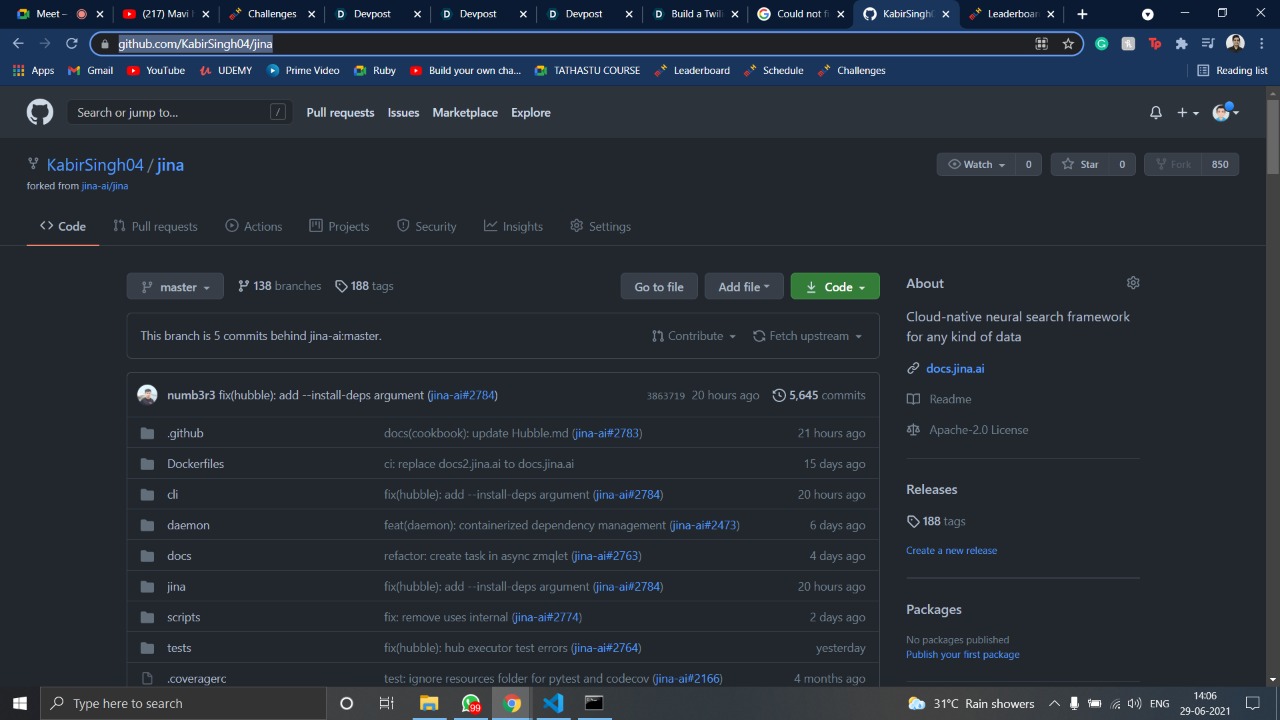The height and width of the screenshot is (720, 1280).
Task: Open user avatar profile menu
Action: click(1225, 112)
